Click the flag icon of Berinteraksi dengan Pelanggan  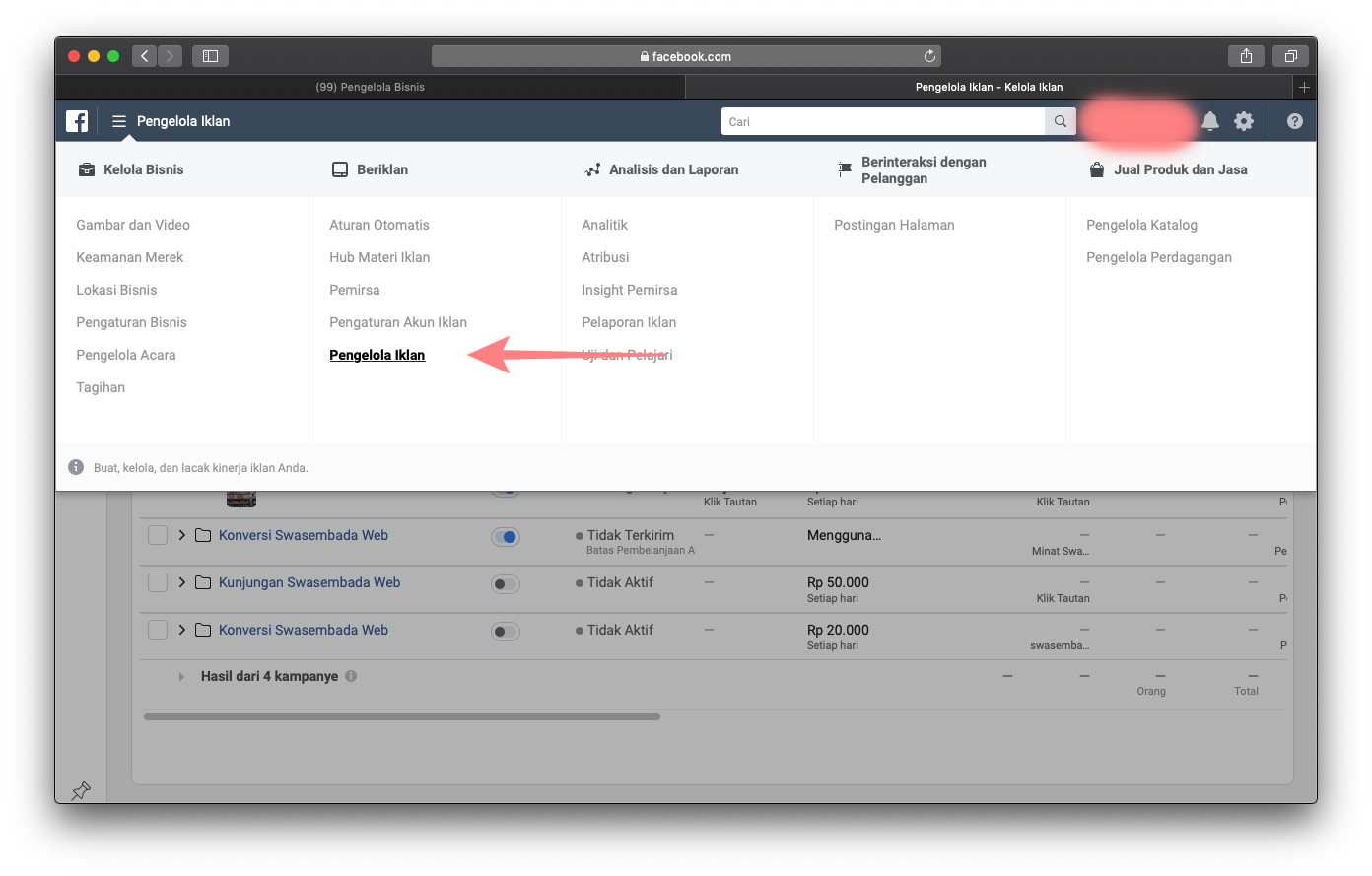coord(845,169)
